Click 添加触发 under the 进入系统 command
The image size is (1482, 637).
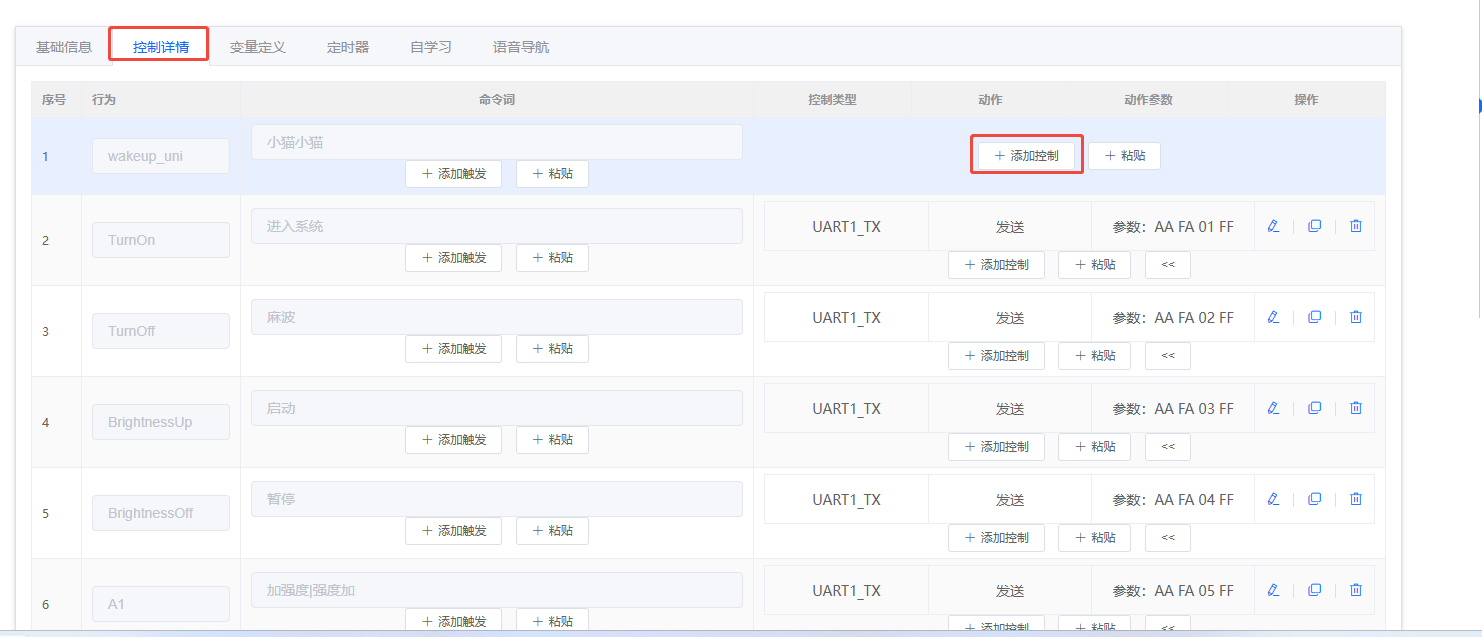pyautogui.click(x=453, y=258)
